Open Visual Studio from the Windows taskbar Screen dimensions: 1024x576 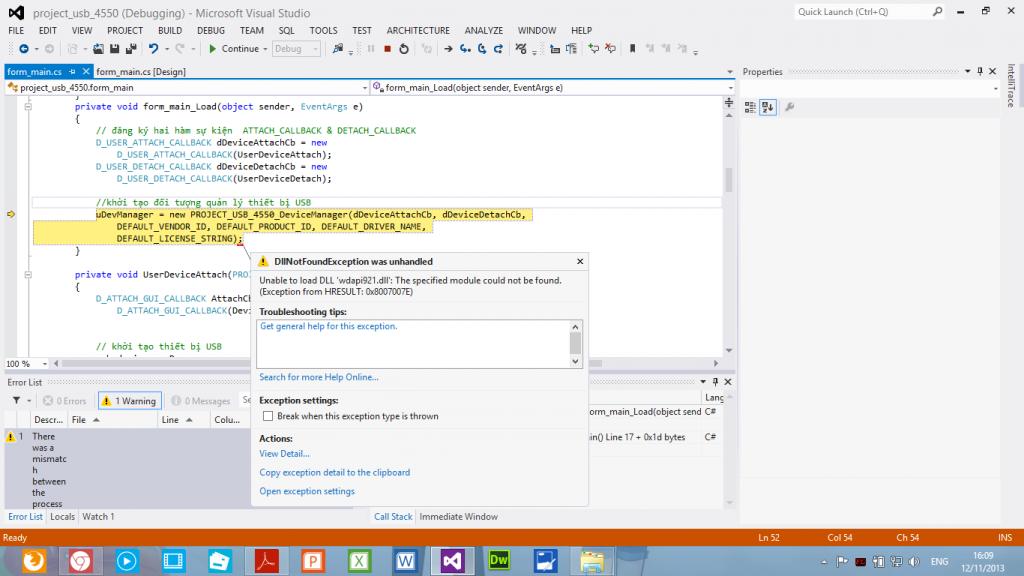point(451,561)
